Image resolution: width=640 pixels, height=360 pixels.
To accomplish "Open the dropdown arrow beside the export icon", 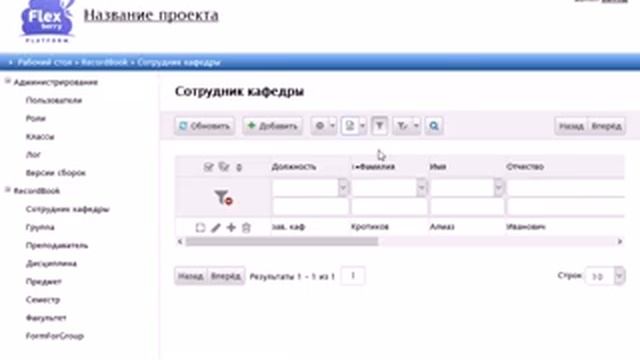I will [362, 126].
